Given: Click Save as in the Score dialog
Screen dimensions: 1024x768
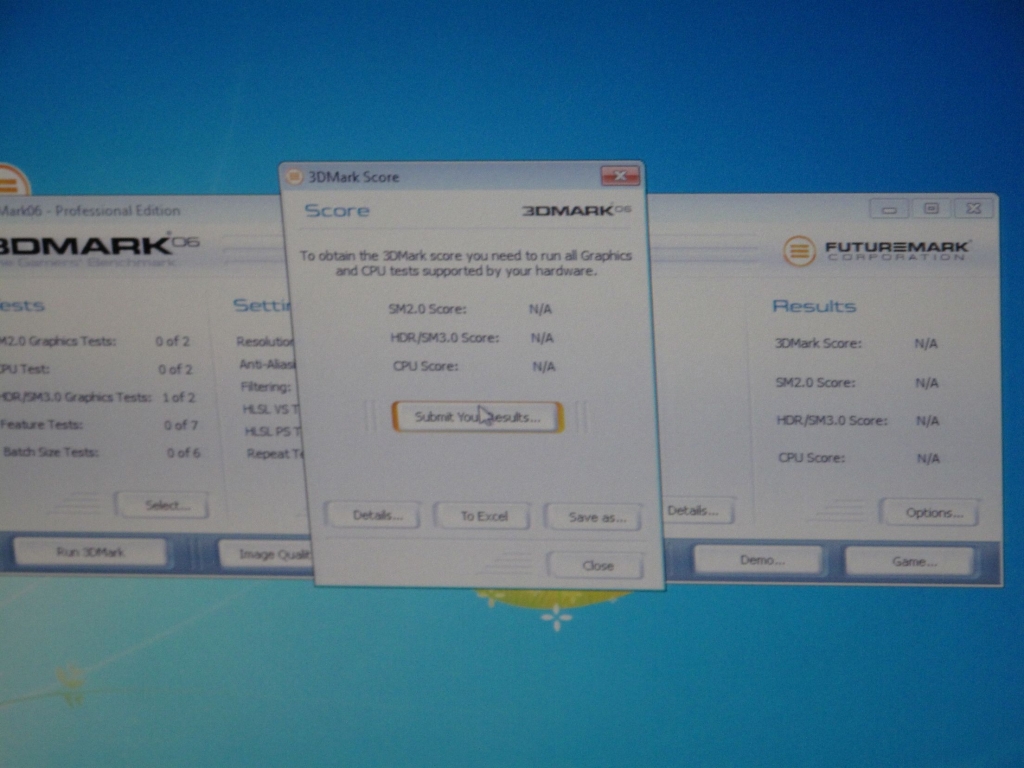Looking at the screenshot, I should [x=596, y=517].
